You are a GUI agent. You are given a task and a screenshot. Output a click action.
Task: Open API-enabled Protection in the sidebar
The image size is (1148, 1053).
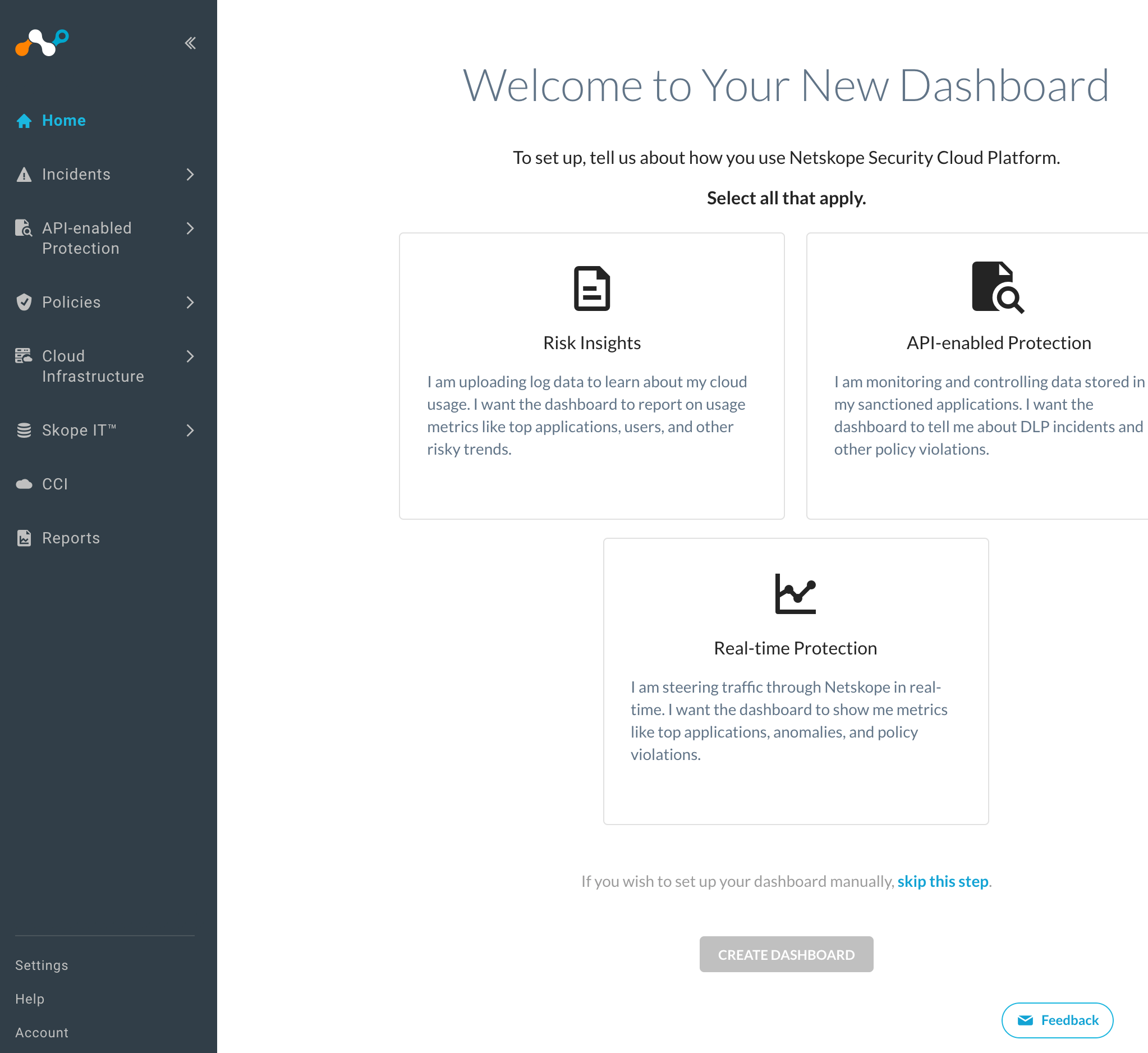point(87,238)
